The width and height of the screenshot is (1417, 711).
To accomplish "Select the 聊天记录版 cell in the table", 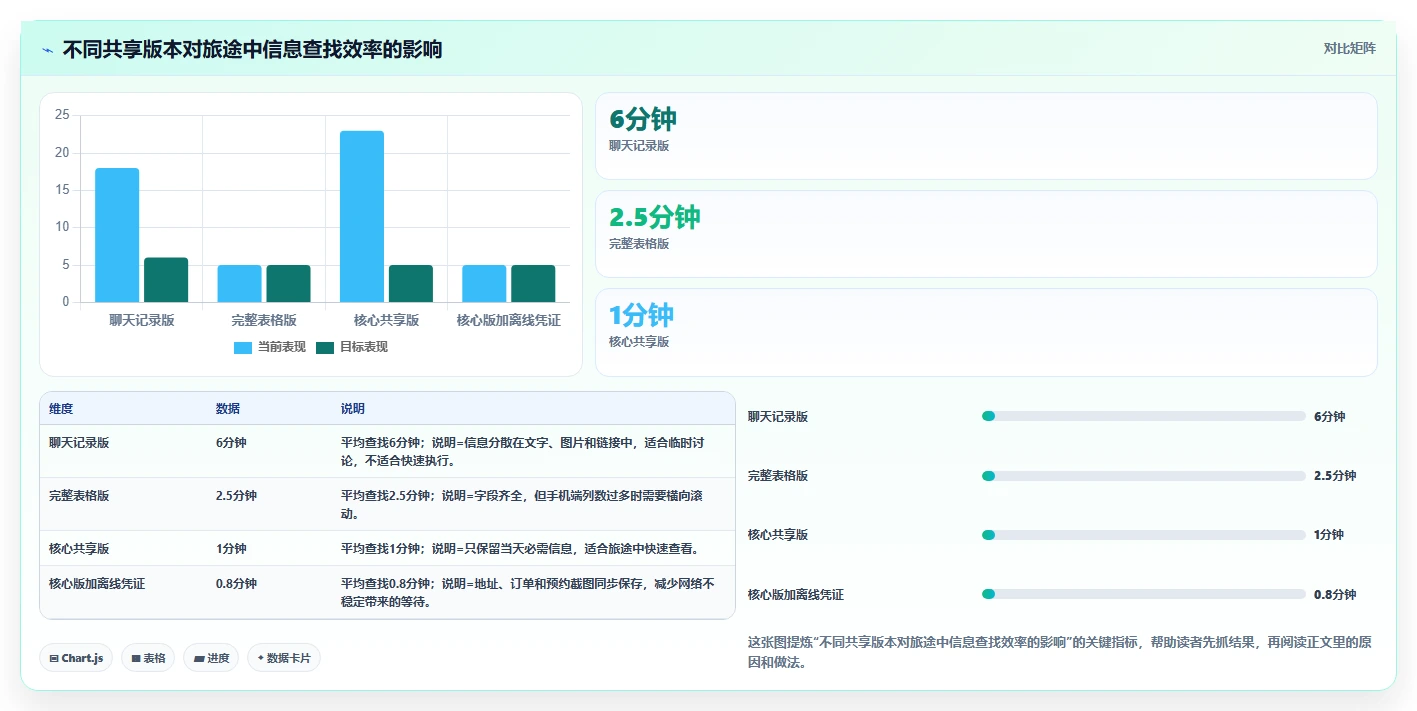I will tap(79, 443).
